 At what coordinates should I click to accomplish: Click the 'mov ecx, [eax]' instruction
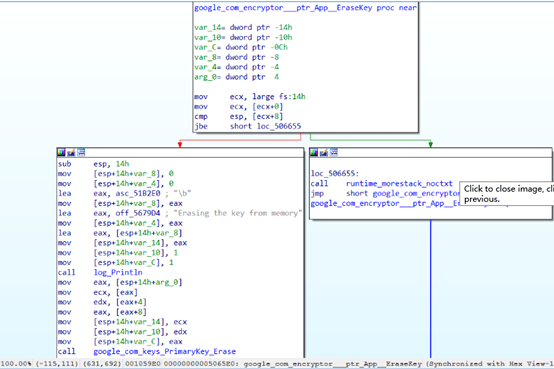[98, 292]
